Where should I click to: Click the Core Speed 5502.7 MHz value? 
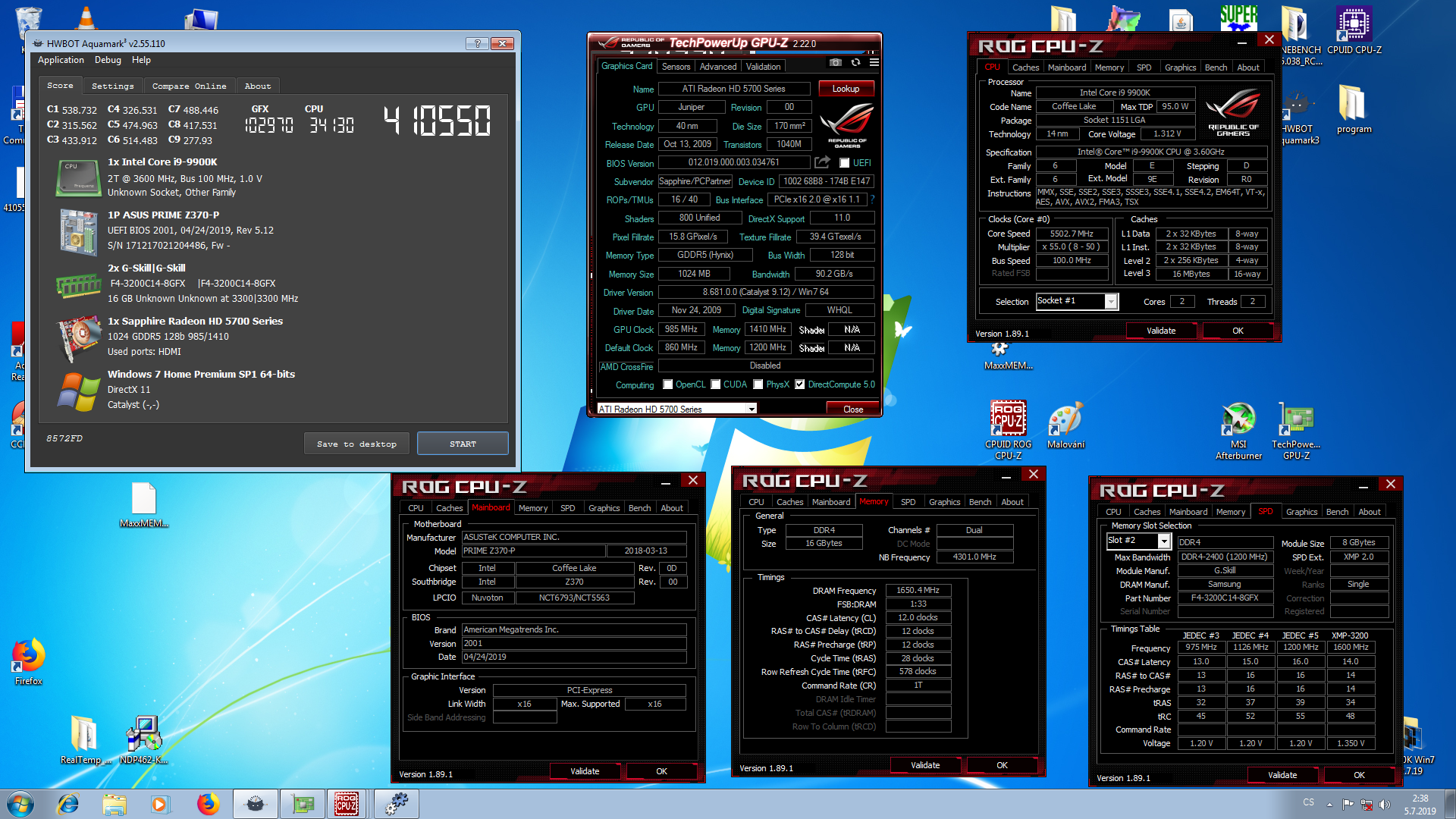click(x=1071, y=234)
